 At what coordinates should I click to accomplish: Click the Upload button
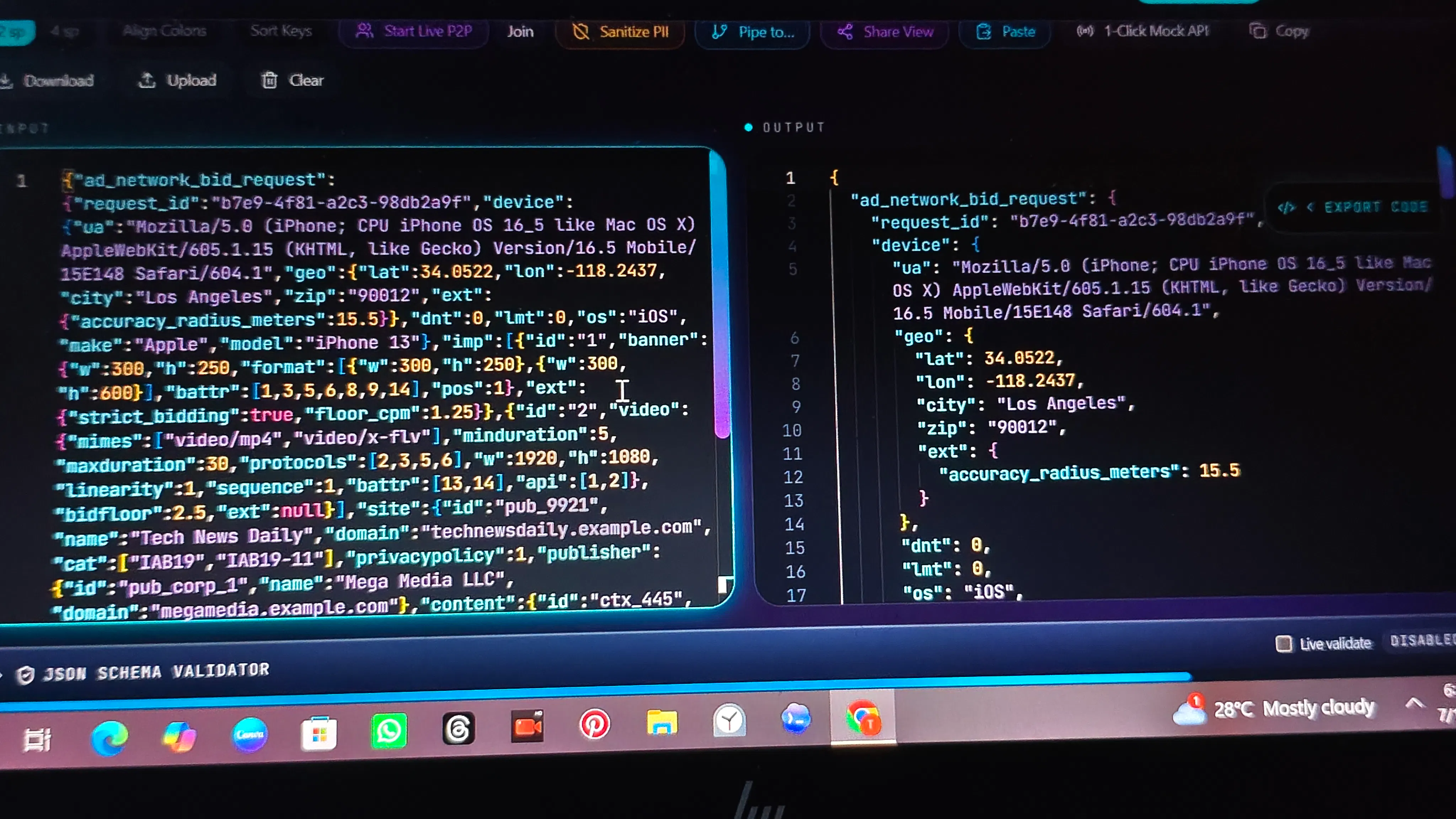[x=177, y=80]
